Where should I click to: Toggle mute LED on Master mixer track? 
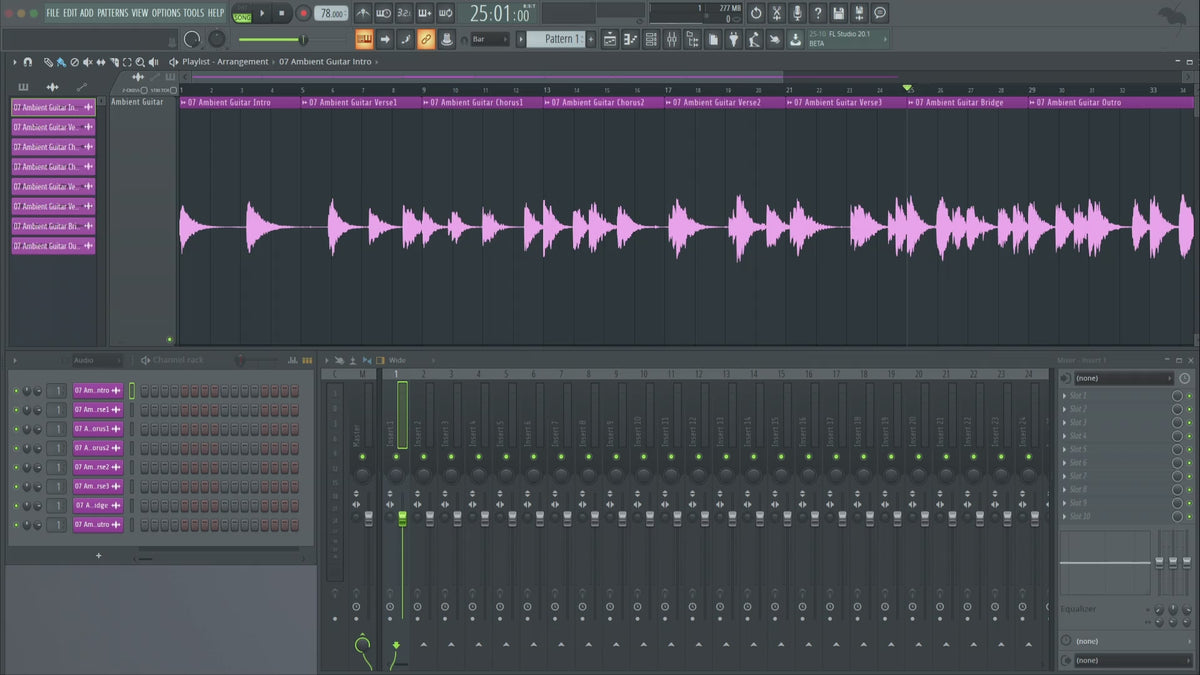[x=362, y=457]
